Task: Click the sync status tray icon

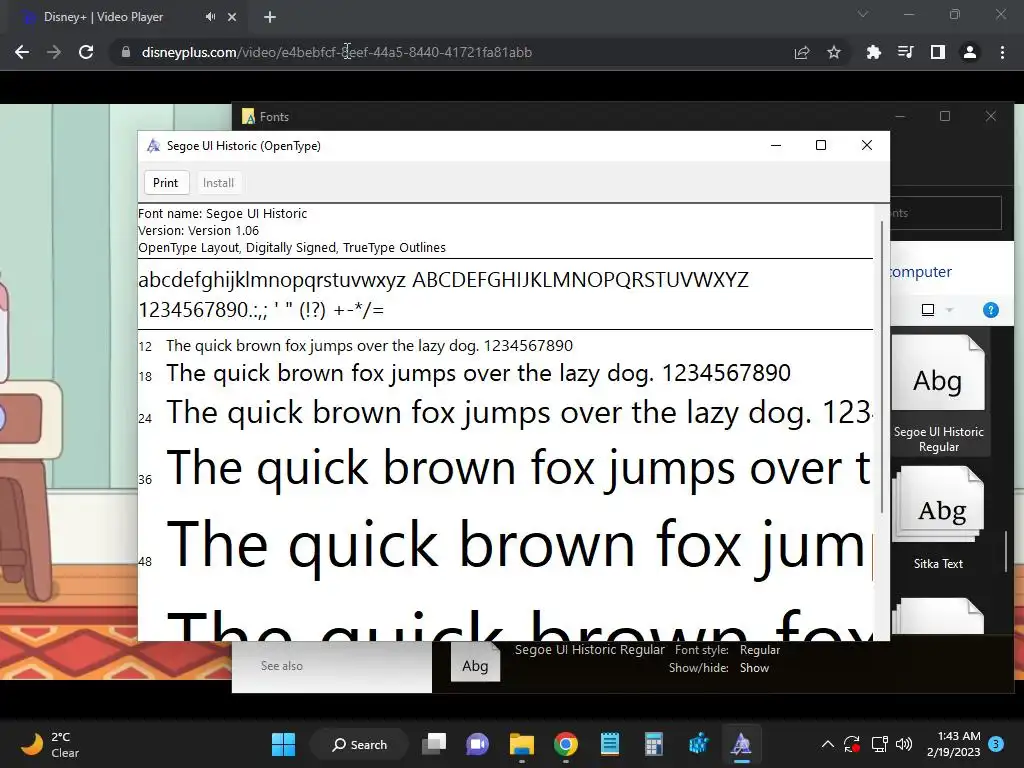Action: [852, 744]
